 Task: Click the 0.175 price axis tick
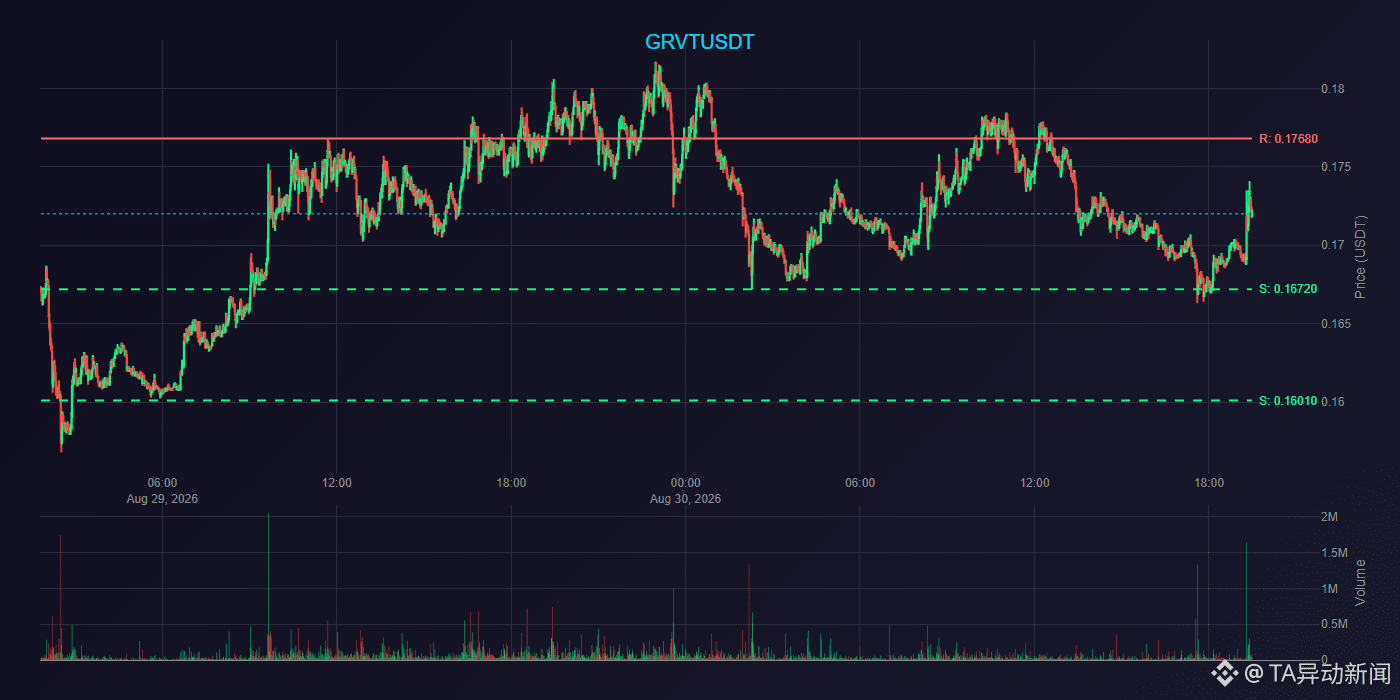(1336, 167)
